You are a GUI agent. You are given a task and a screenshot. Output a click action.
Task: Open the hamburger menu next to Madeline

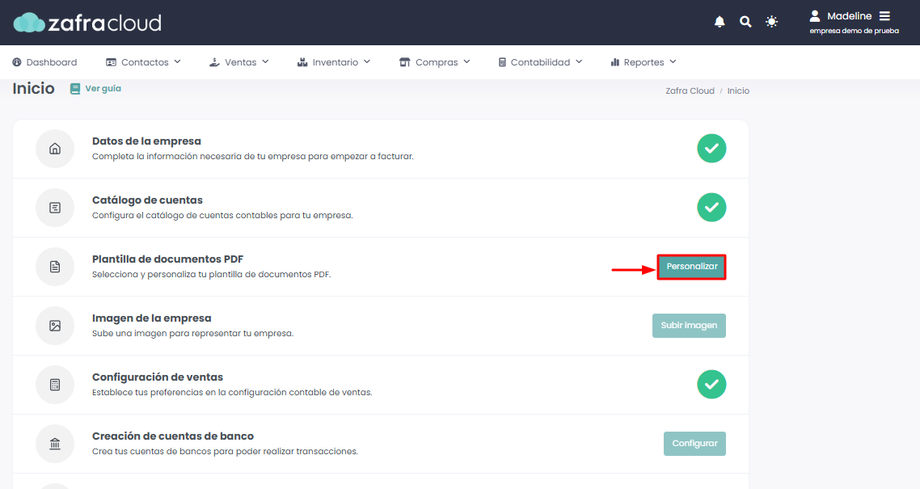[884, 16]
